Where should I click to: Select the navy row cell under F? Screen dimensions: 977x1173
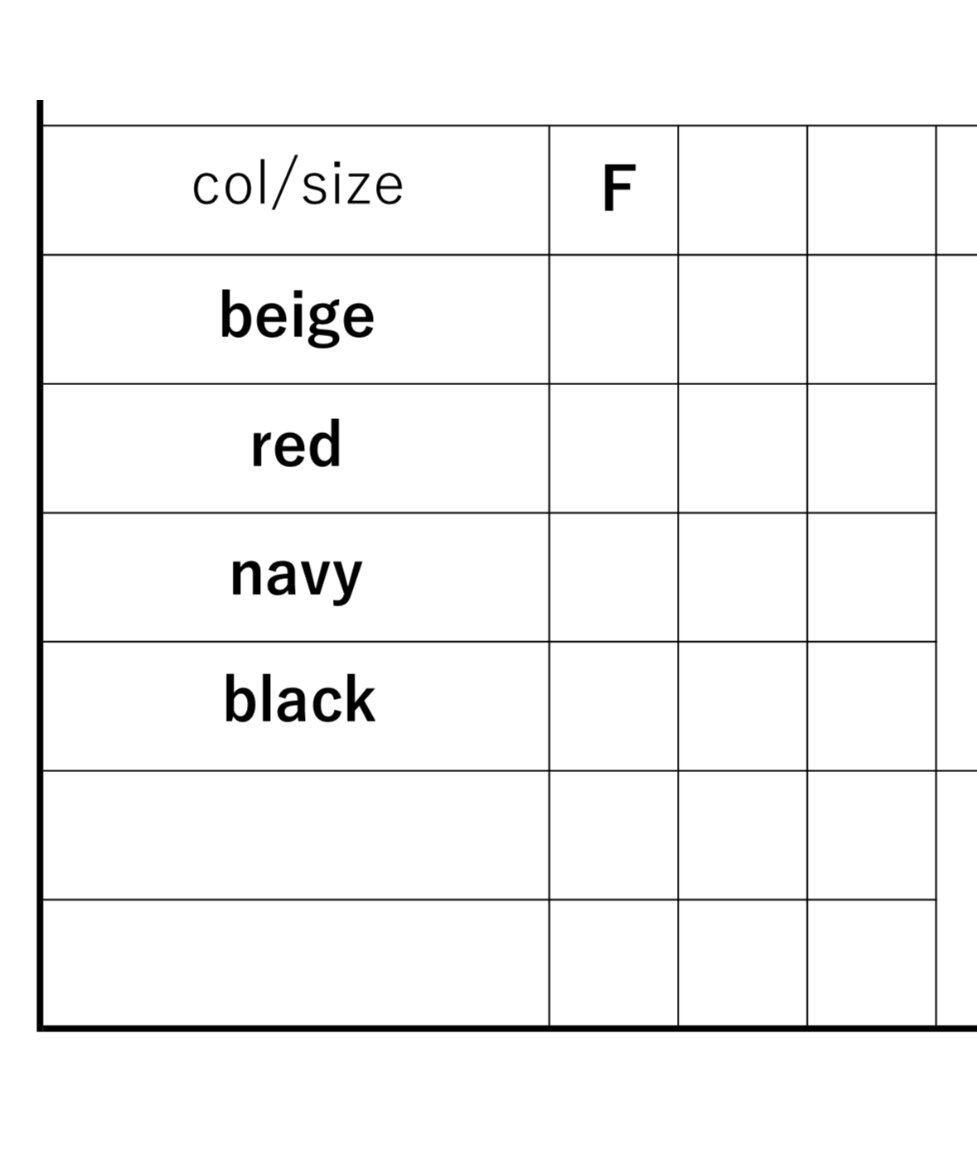tap(613, 577)
